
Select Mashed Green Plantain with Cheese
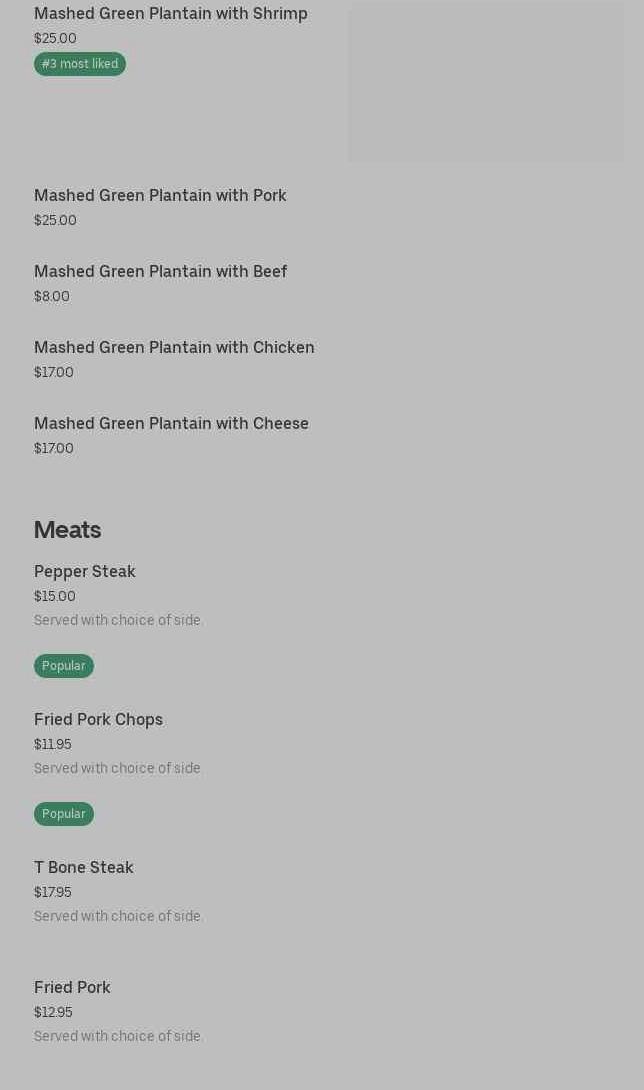pyautogui.click(x=171, y=424)
